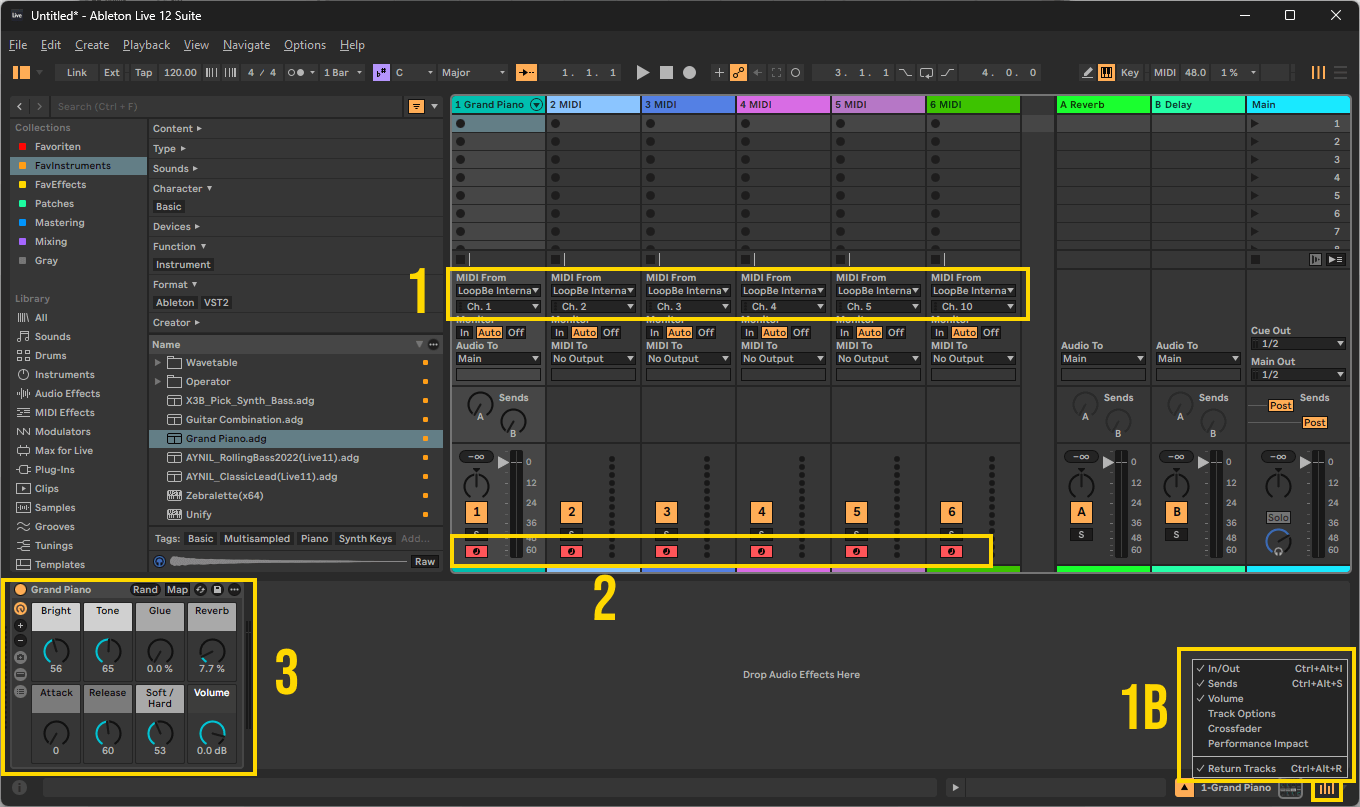Enable Auto monitoring on the Grand Piano track
The width and height of the screenshot is (1360, 807).
[489, 332]
